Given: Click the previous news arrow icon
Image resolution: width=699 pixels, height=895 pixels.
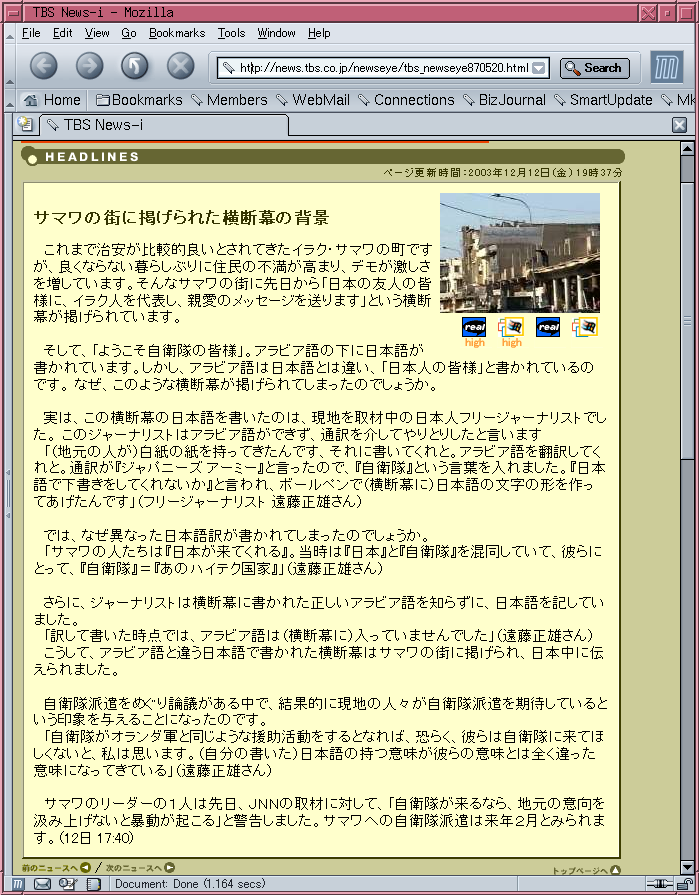Looking at the screenshot, I should point(86,868).
